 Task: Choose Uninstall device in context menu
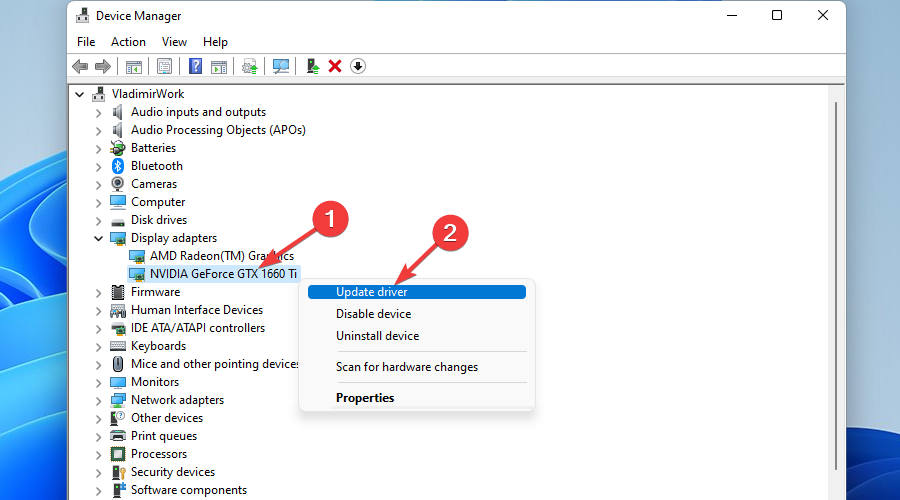[417, 336]
